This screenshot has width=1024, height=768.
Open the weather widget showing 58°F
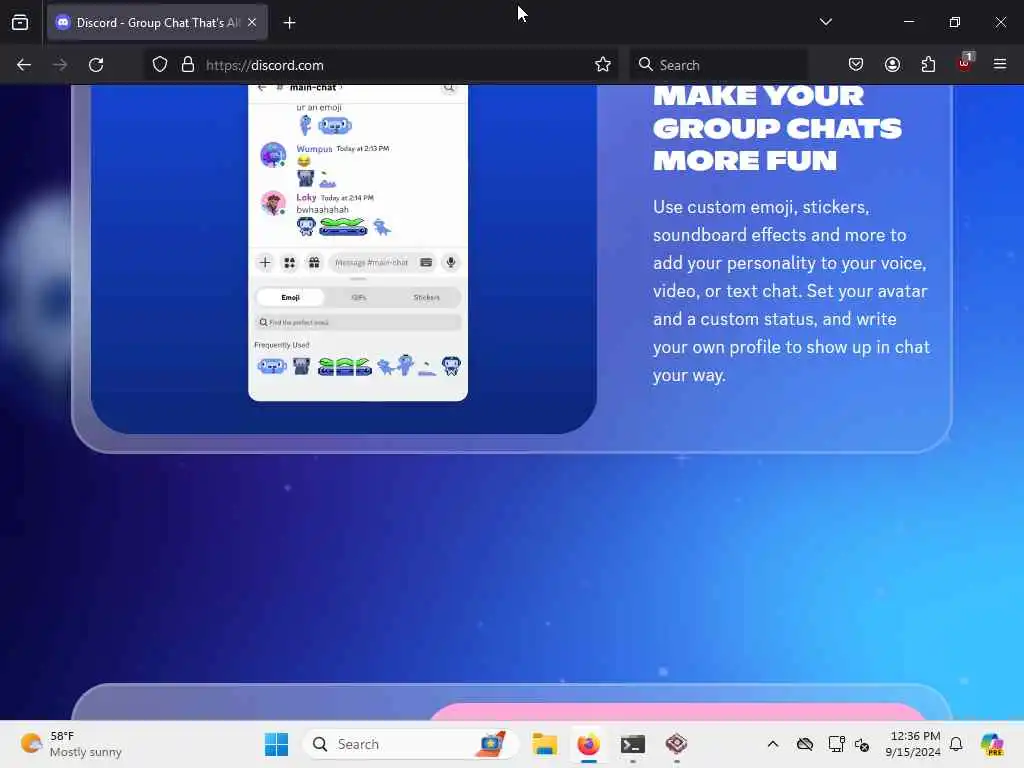(x=71, y=744)
